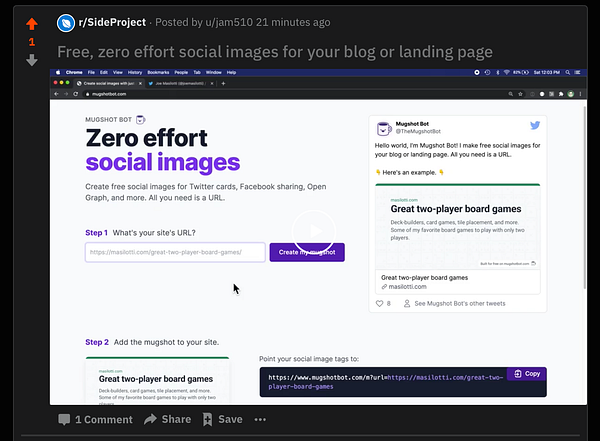Open the Edit menu
600x441 pixels.
(104, 72)
